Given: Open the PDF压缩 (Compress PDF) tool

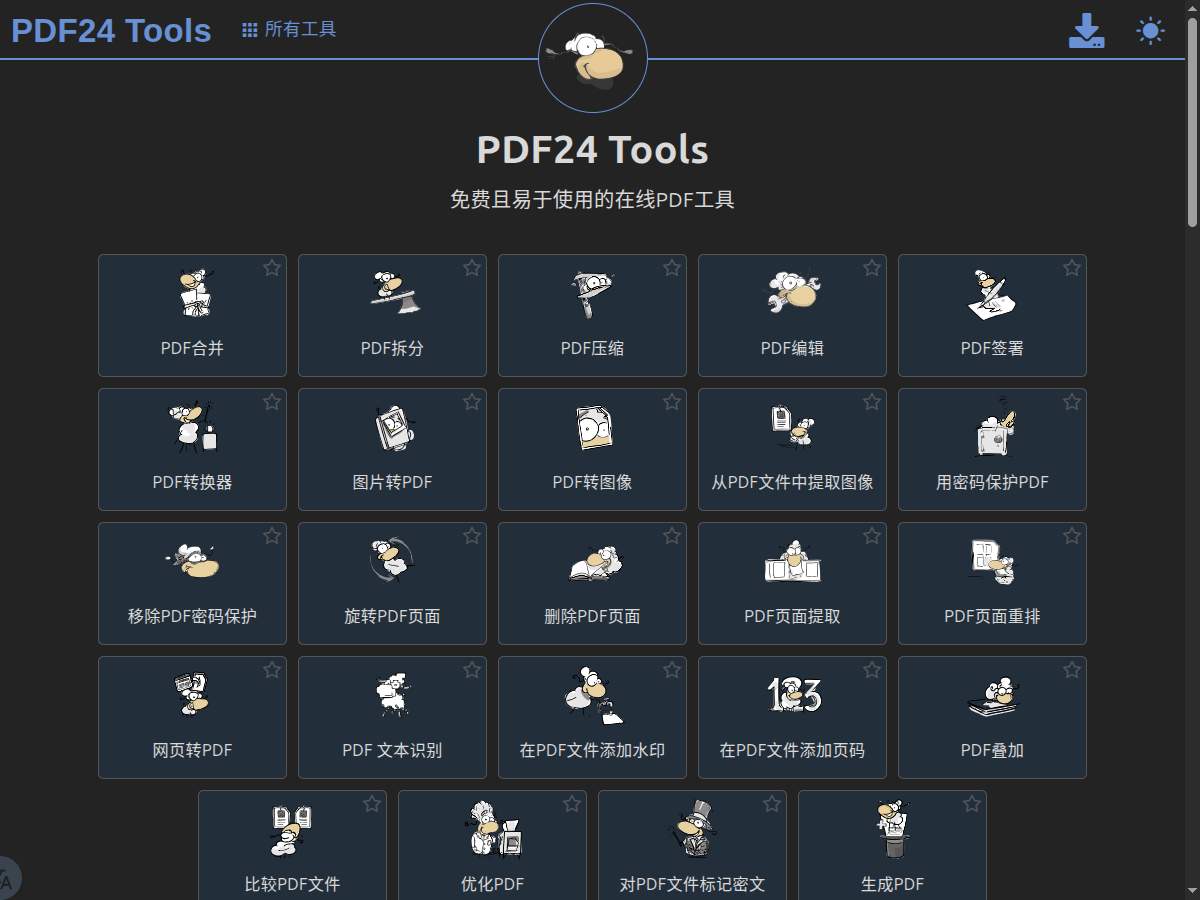Looking at the screenshot, I should [592, 315].
